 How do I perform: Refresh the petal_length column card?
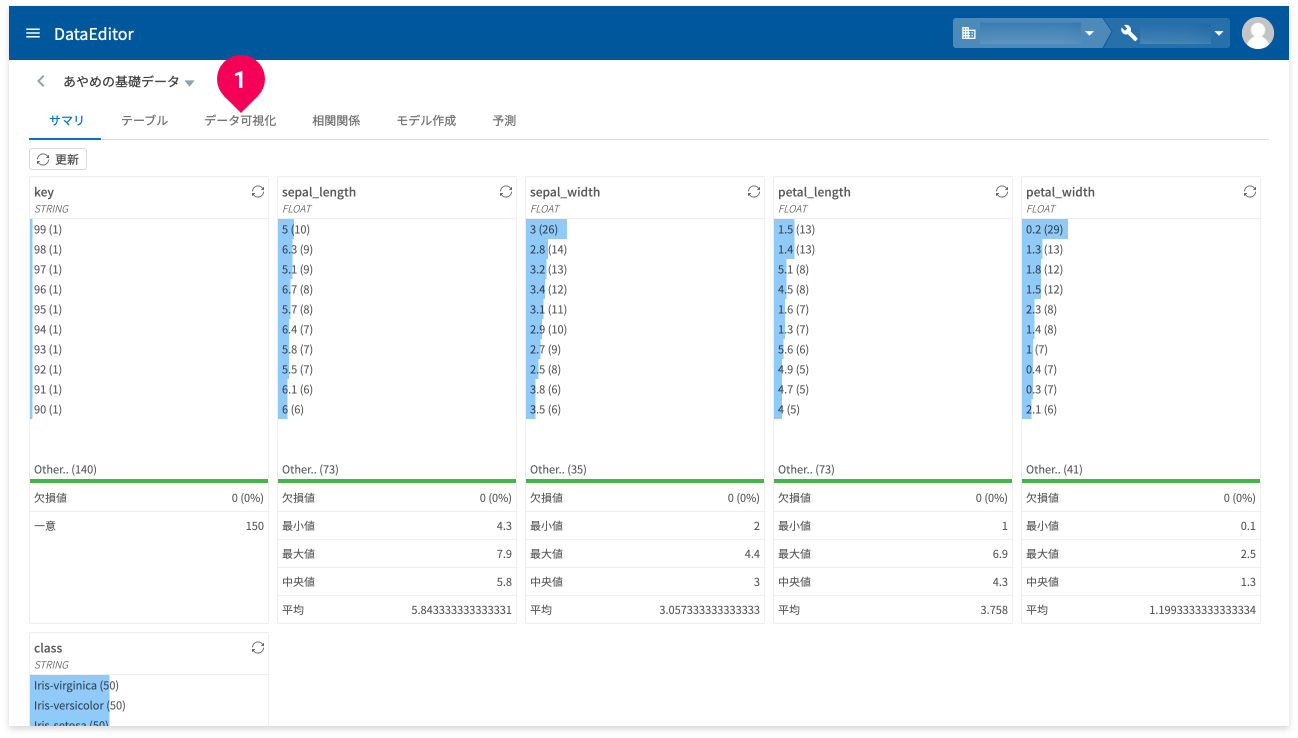[x=1001, y=191]
